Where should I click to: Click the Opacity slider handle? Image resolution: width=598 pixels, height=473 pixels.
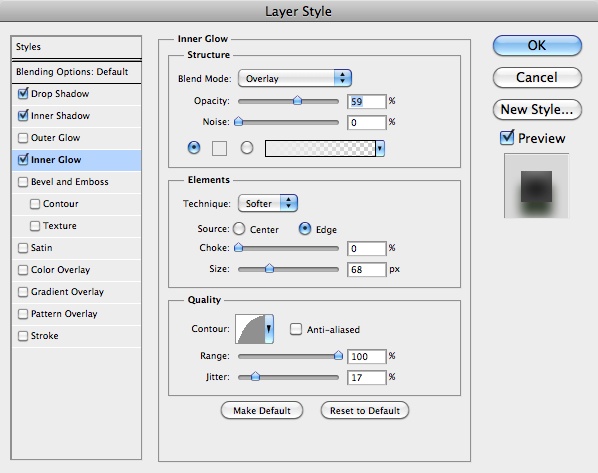pyautogui.click(x=297, y=101)
